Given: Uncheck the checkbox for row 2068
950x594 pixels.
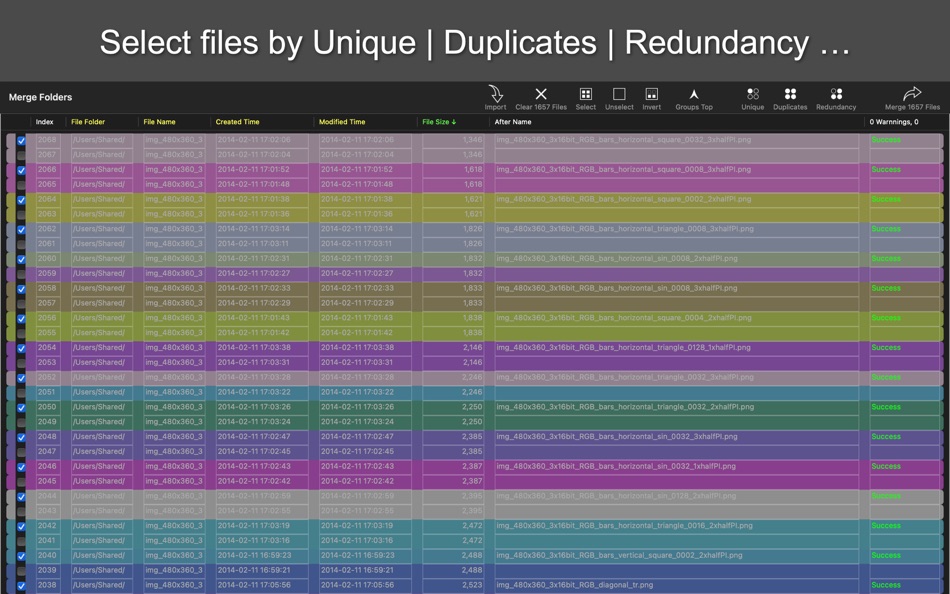Looking at the screenshot, I should 21,140.
